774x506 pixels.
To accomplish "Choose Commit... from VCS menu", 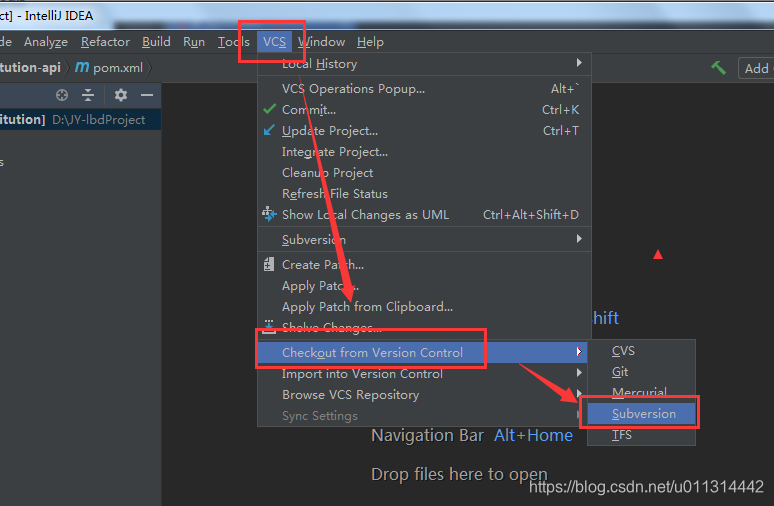I will pos(425,110).
